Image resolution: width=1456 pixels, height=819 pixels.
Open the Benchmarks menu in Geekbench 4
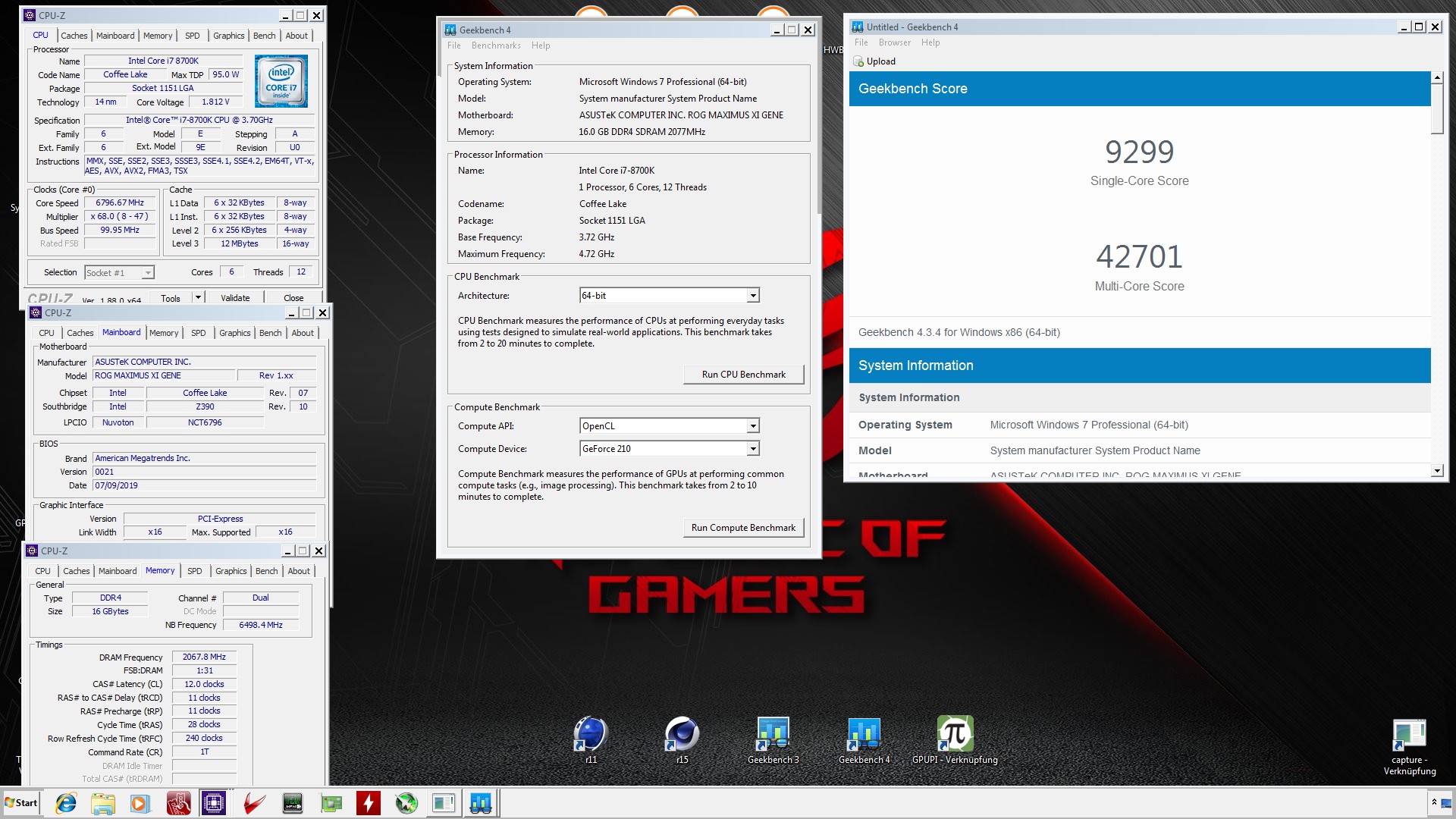click(x=496, y=45)
